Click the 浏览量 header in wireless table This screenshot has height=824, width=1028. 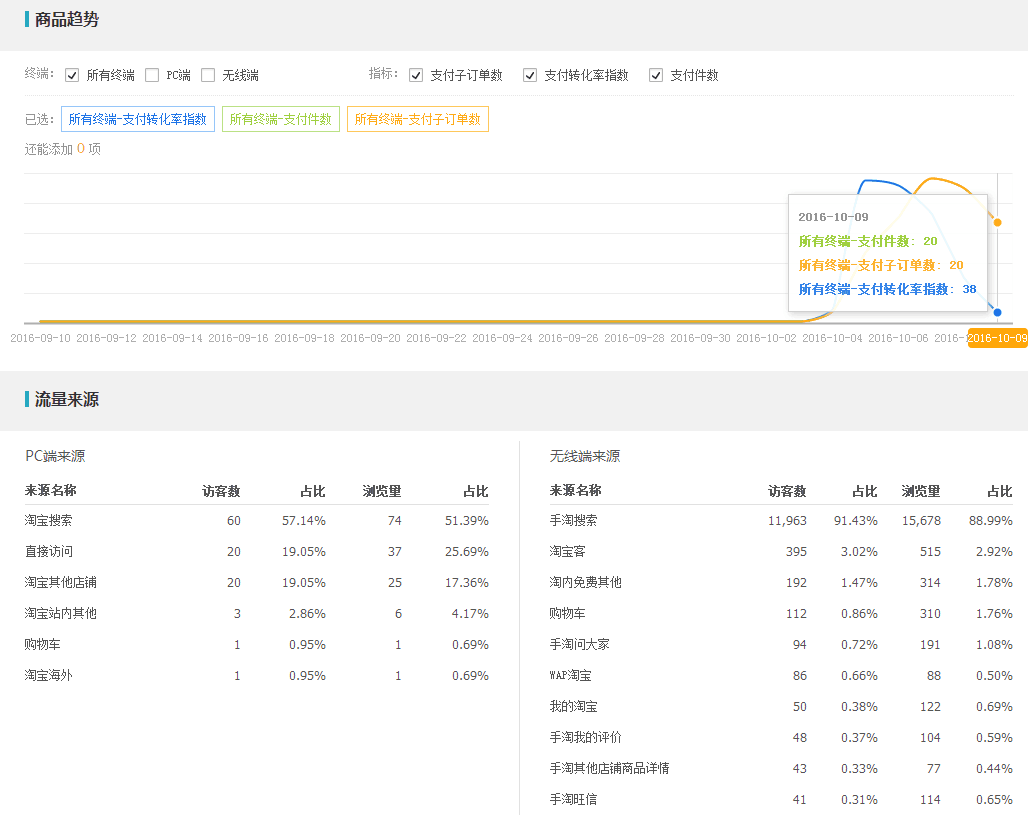(921, 491)
